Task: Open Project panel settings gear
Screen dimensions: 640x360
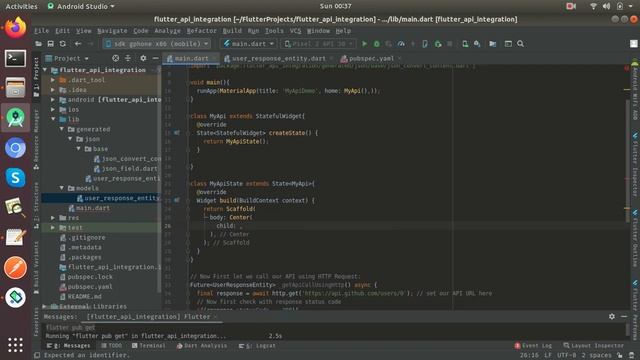Action: pyautogui.click(x=143, y=58)
